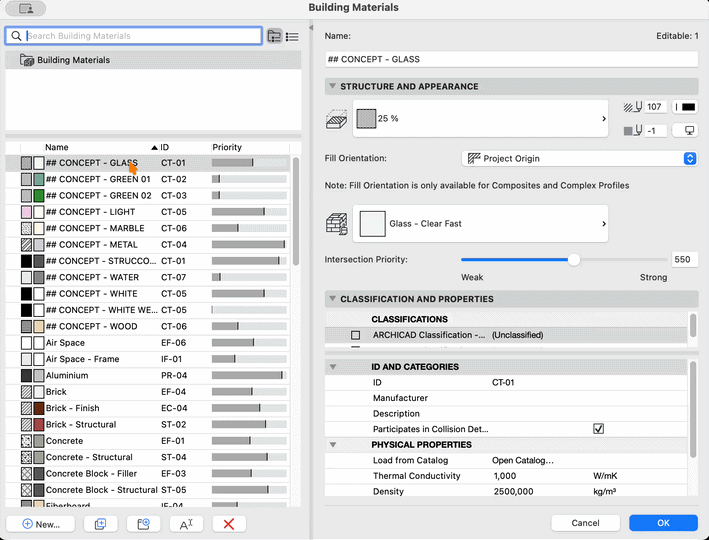709x540 pixels.
Task: Select the ## CONCEPT - WATER row
Action: click(x=147, y=277)
